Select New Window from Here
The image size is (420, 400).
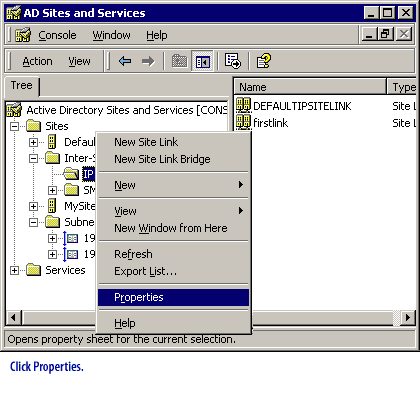coord(173,228)
